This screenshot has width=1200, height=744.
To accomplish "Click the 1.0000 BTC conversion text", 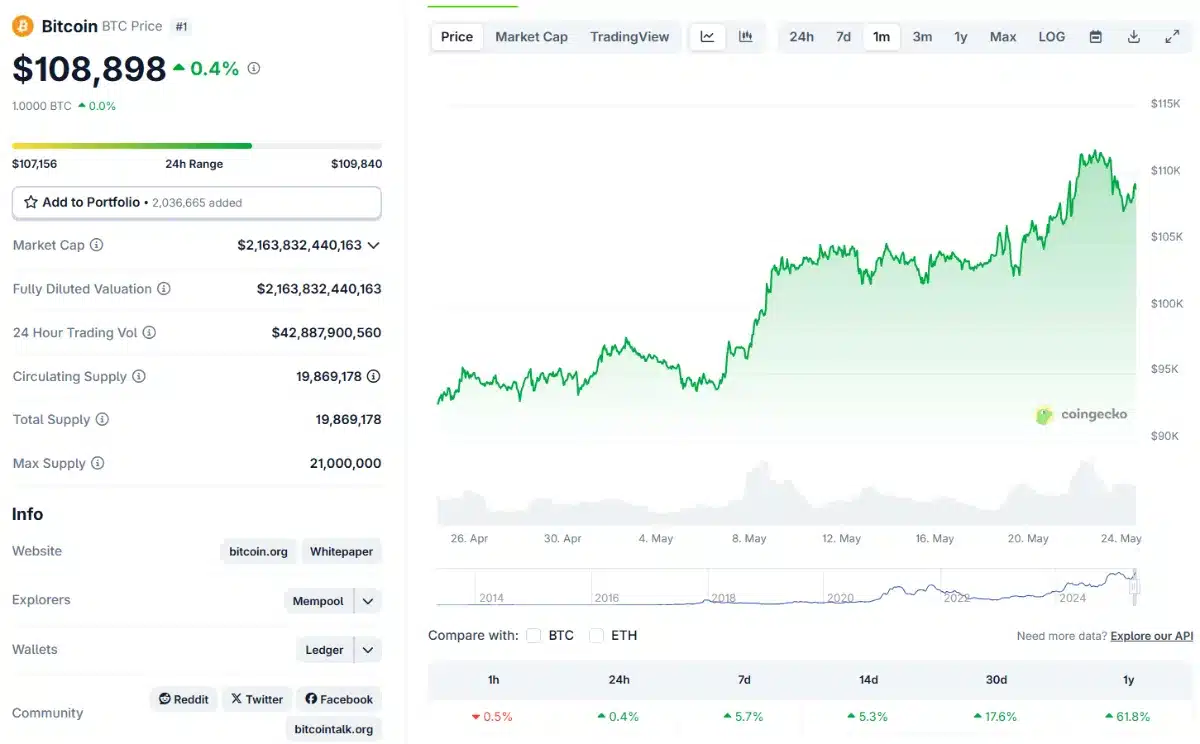I will click(42, 106).
